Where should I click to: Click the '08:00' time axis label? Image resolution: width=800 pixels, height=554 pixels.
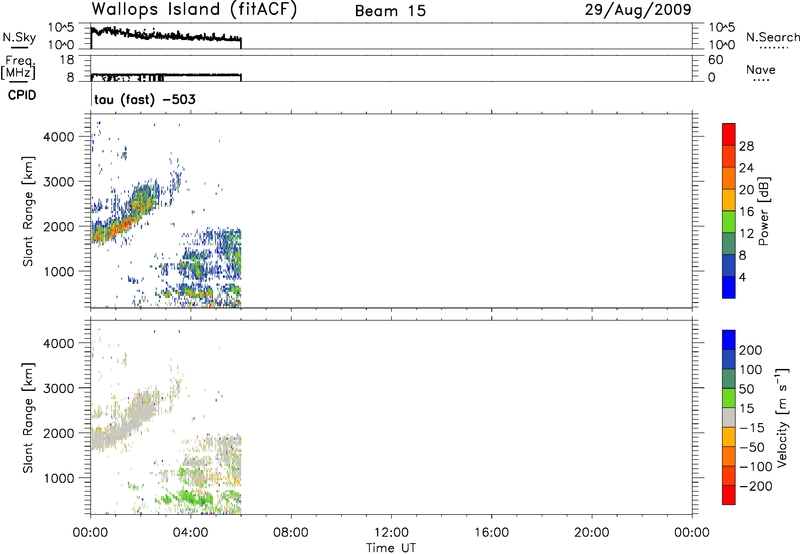point(291,533)
